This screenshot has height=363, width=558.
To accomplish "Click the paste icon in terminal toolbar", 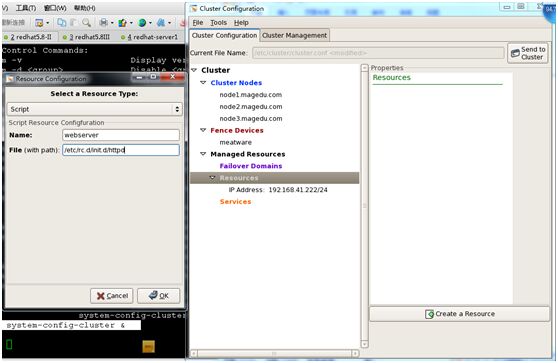I will tap(74, 23).
